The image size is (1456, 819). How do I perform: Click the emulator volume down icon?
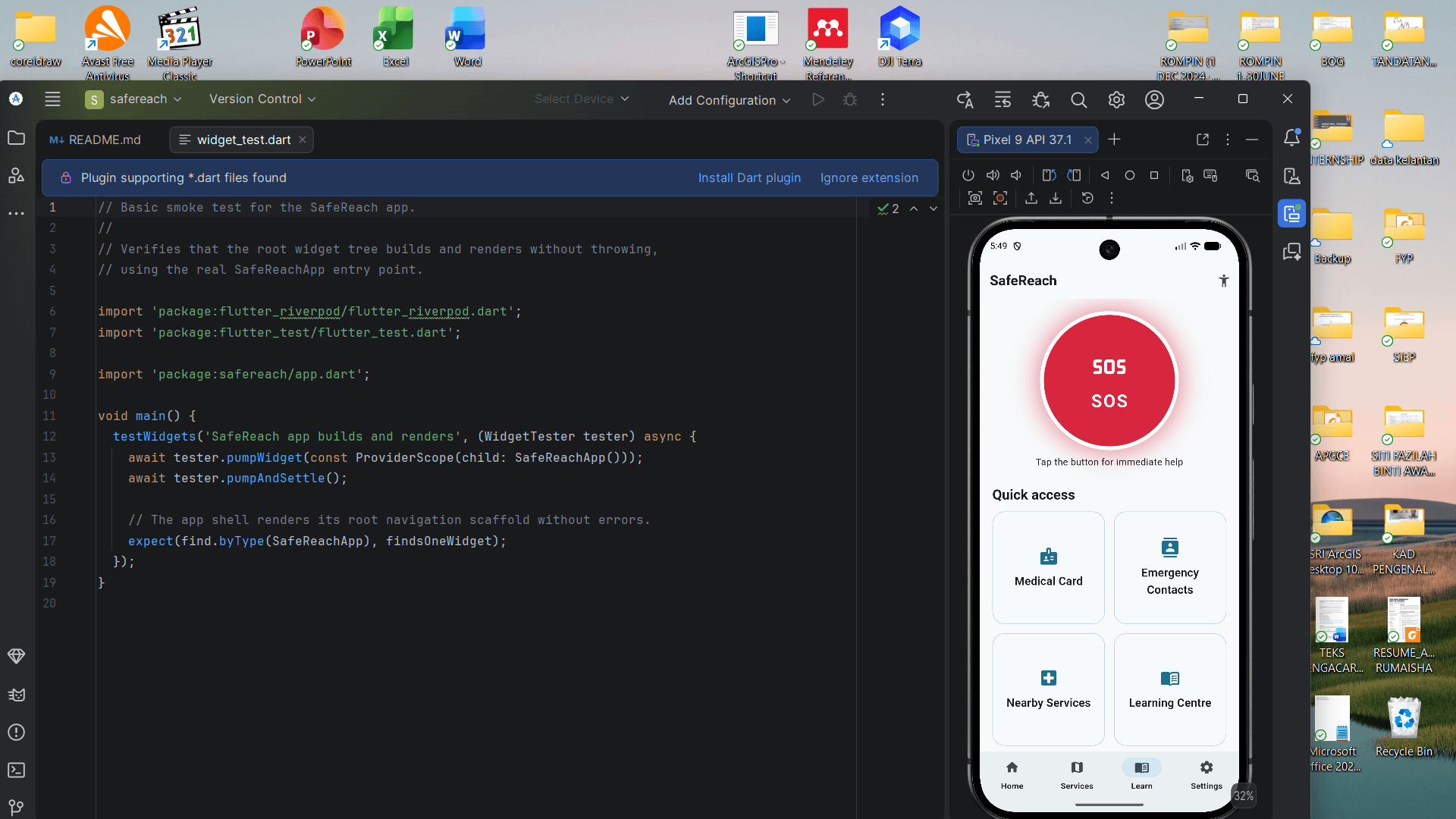[x=1016, y=175]
